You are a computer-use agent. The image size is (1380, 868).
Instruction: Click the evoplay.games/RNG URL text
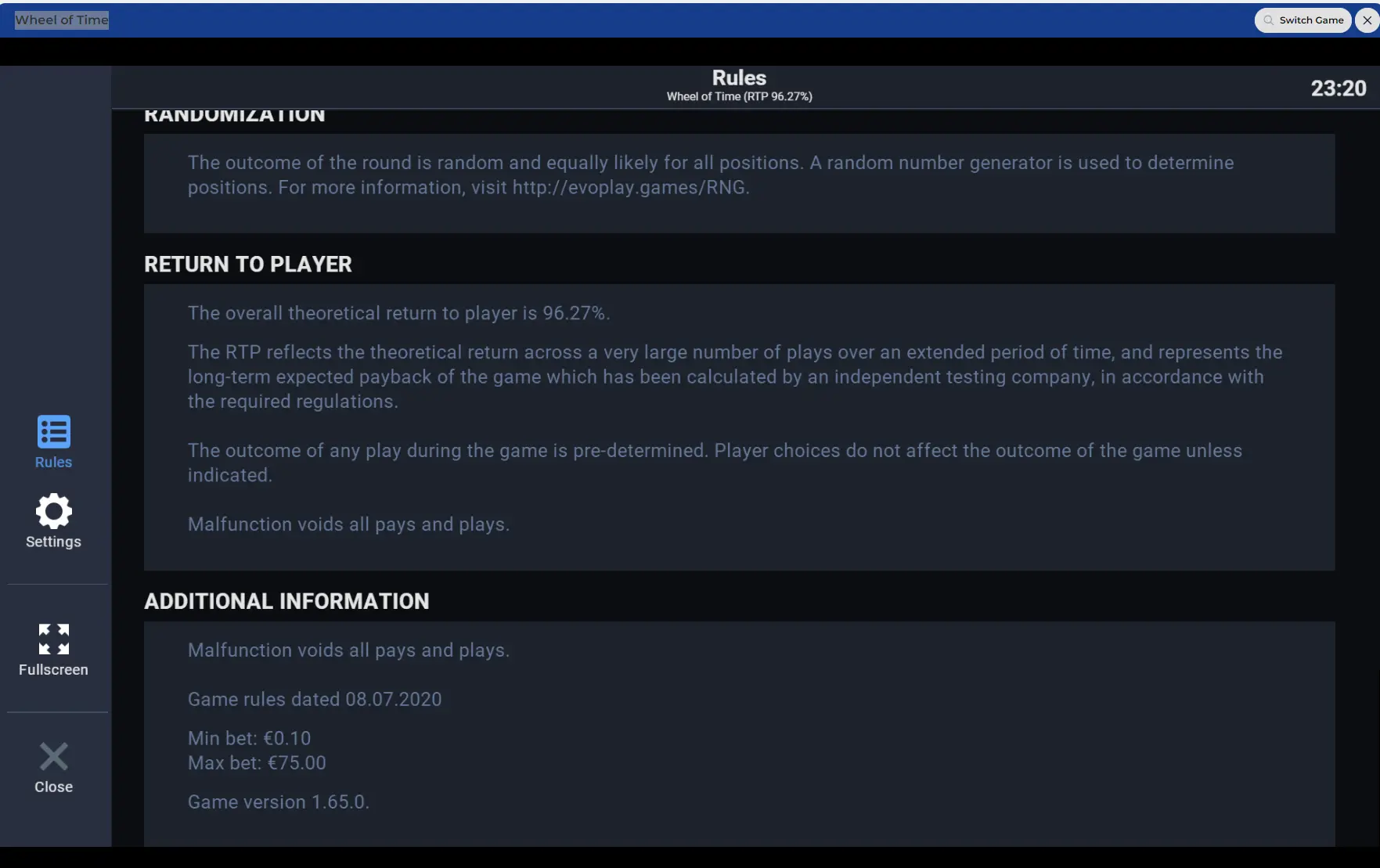pyautogui.click(x=630, y=188)
